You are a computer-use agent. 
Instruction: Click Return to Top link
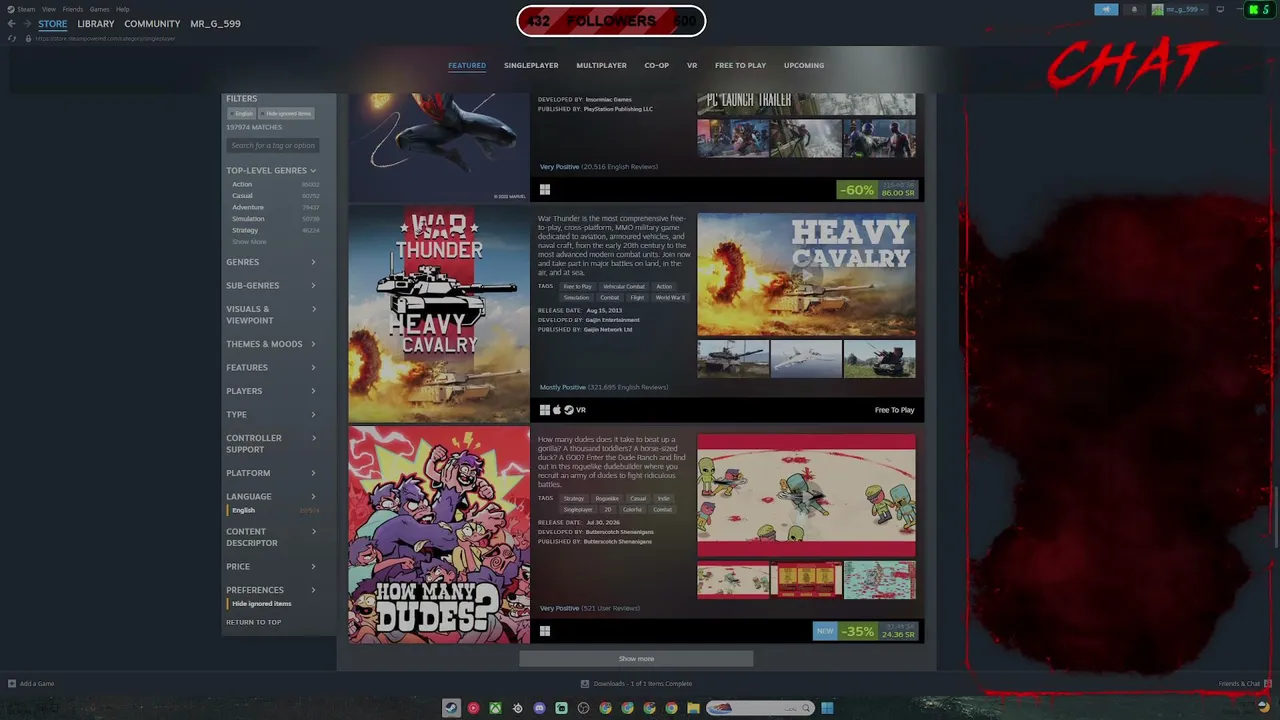253,623
